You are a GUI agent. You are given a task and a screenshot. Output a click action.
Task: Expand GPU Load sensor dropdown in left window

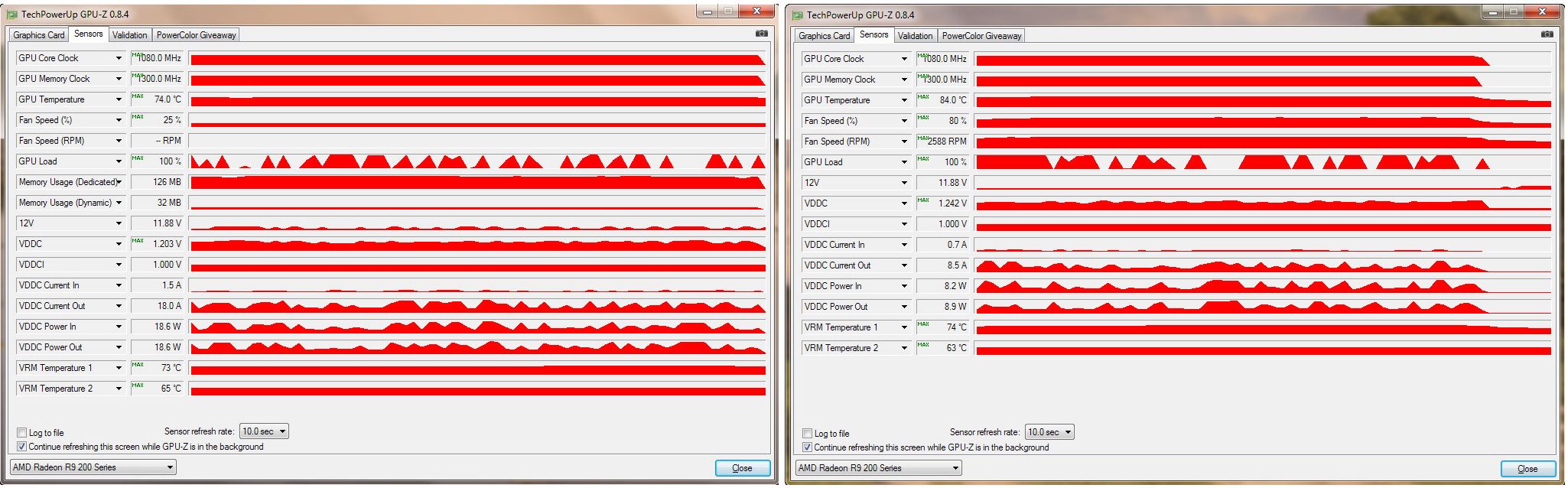119,161
